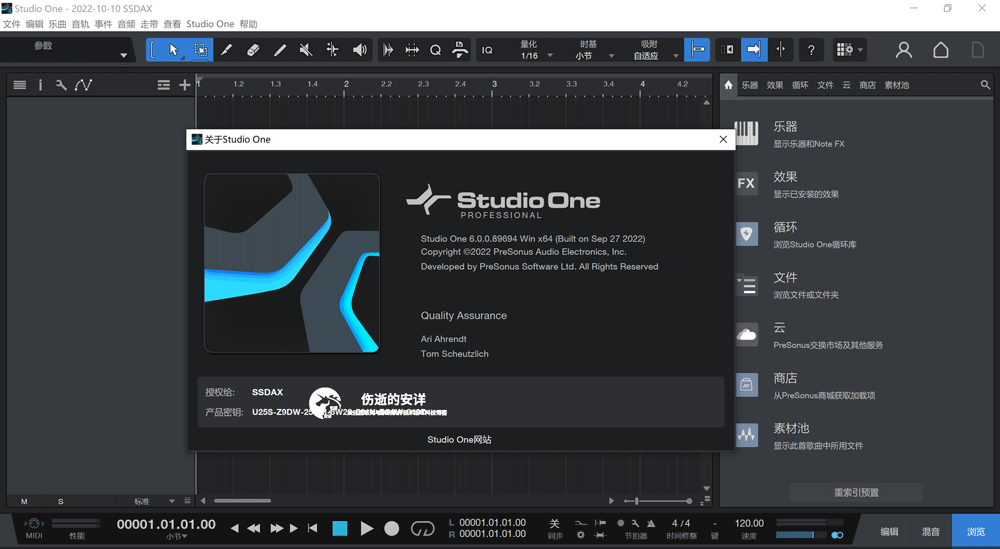Switch to the 素材池 browser tab

(897, 85)
